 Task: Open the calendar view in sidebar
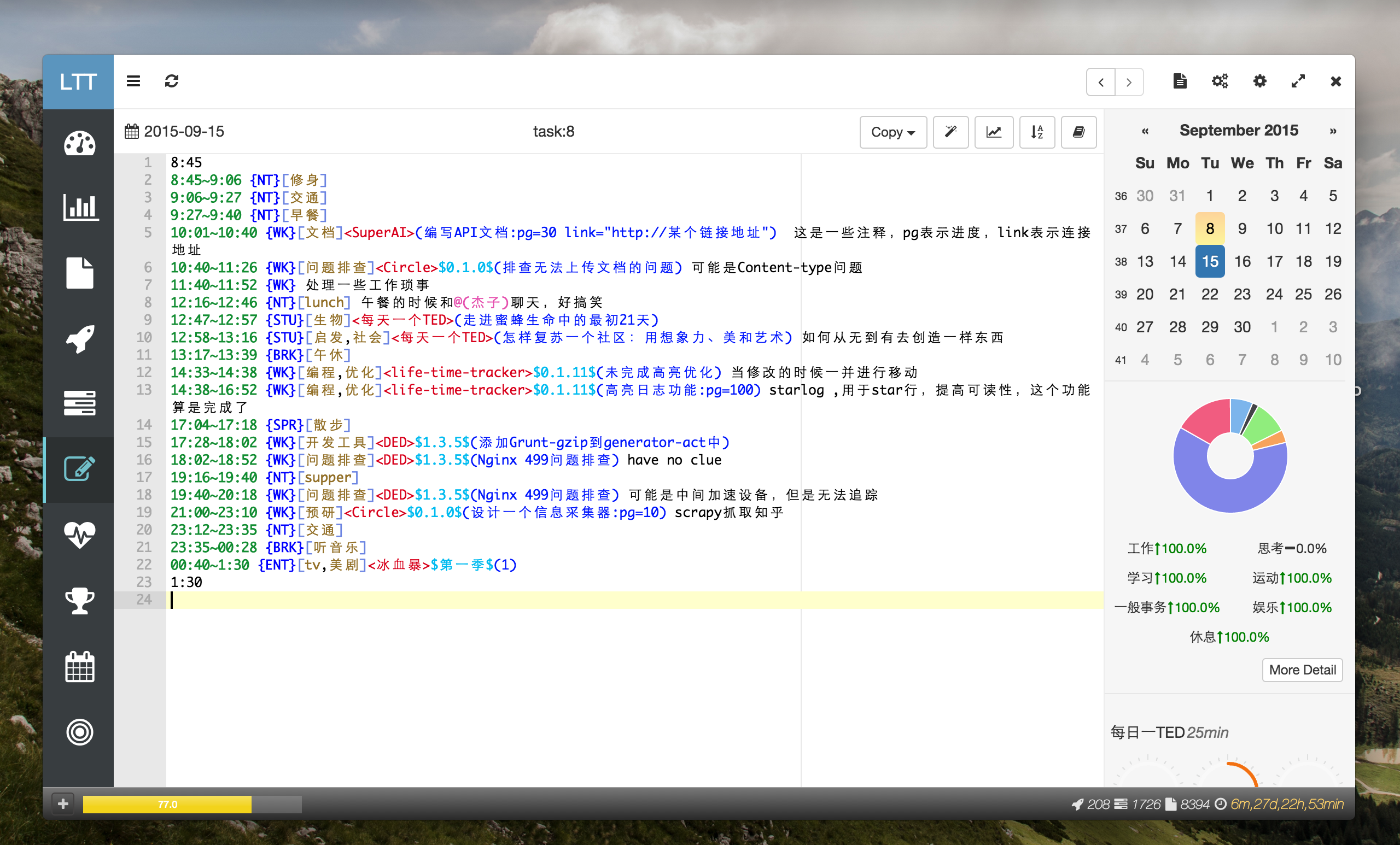79,666
